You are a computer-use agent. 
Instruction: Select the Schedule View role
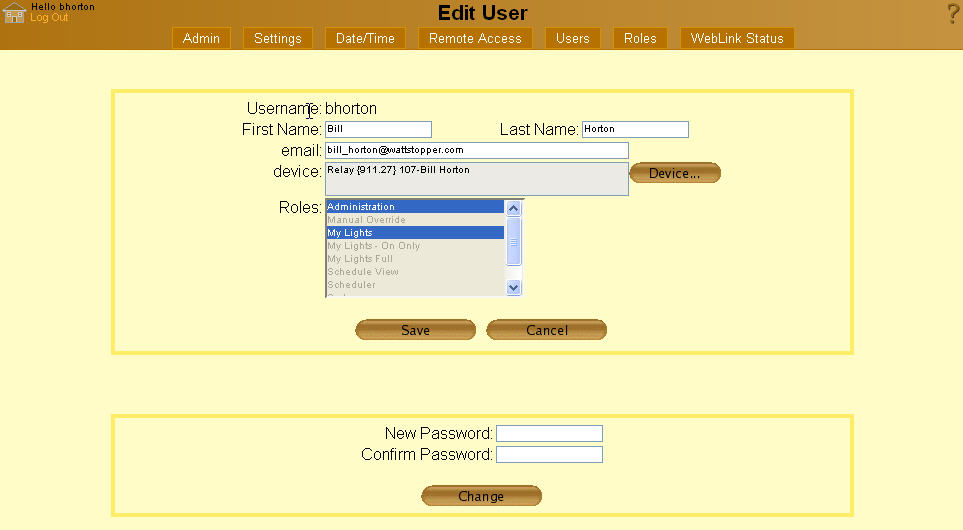[x=415, y=271]
